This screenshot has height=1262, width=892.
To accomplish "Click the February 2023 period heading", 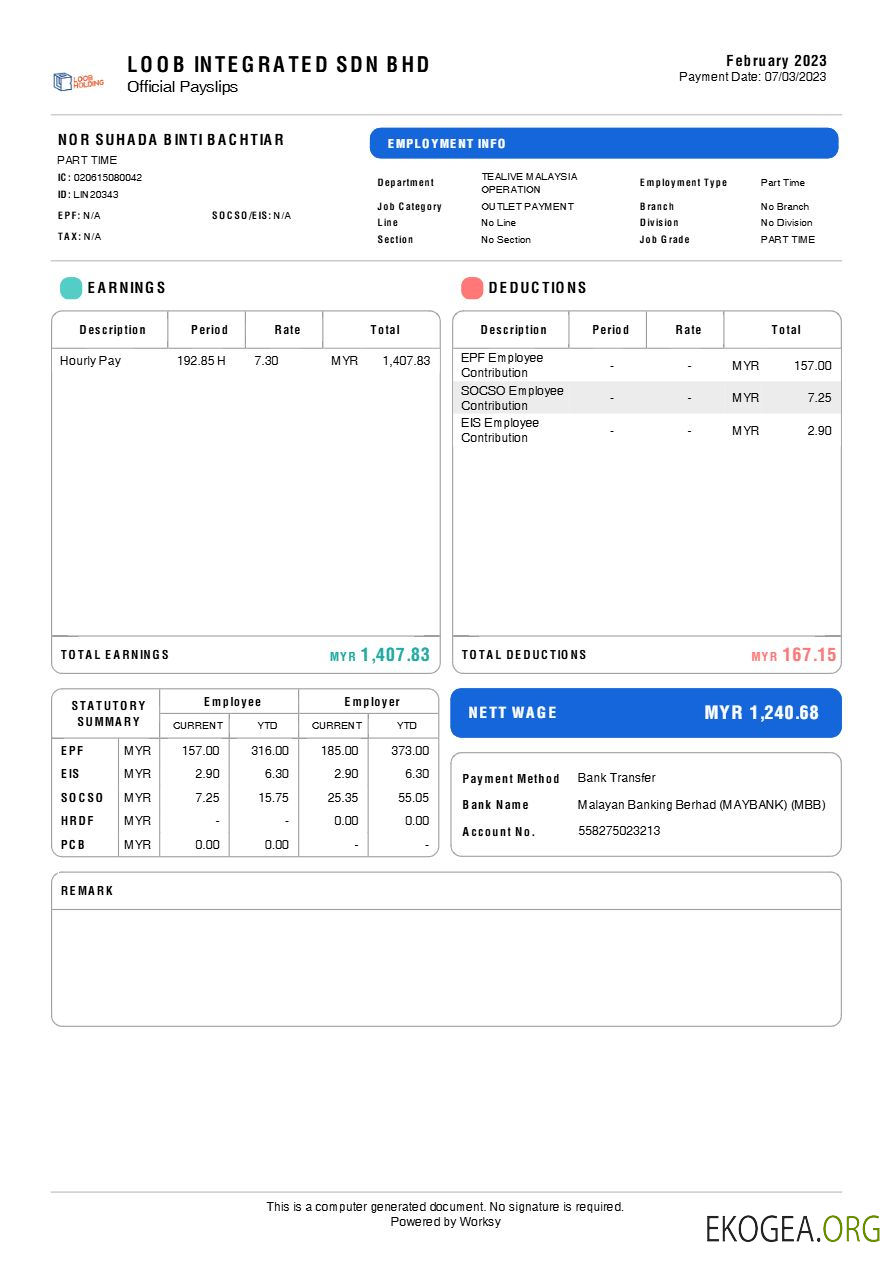I will [776, 61].
